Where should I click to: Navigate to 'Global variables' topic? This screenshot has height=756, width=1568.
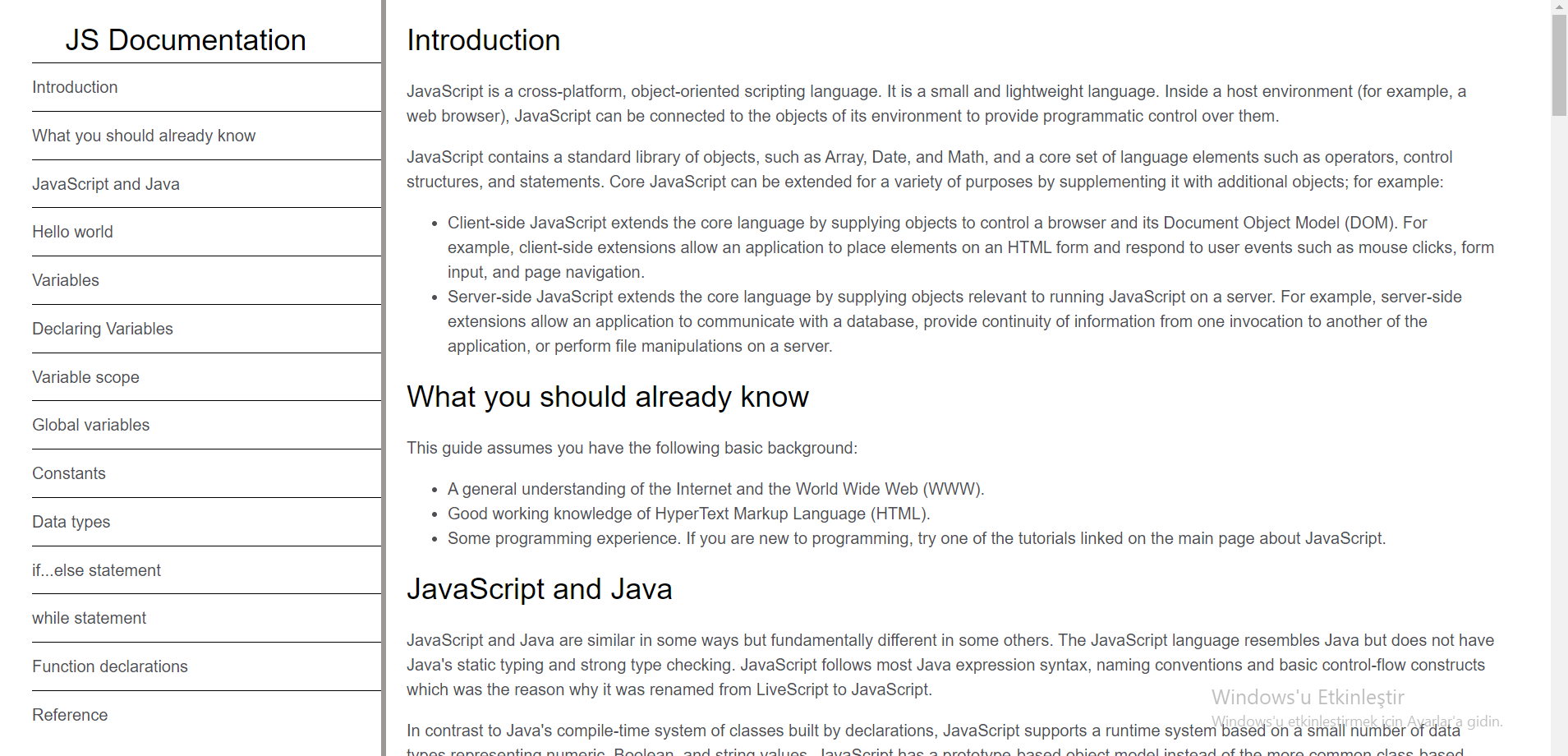(x=90, y=425)
